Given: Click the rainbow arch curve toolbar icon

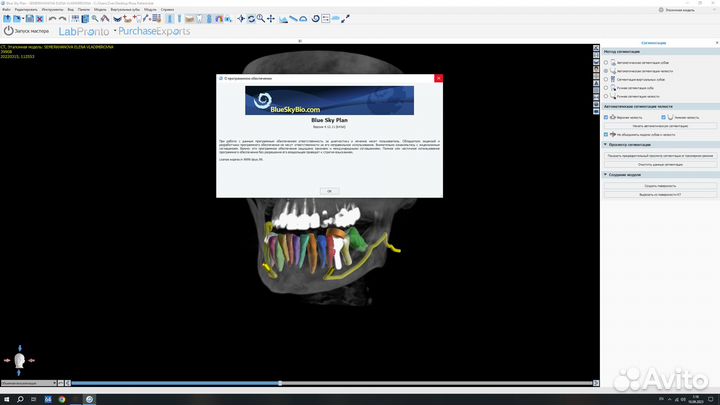Looking at the screenshot, I should 219,19.
